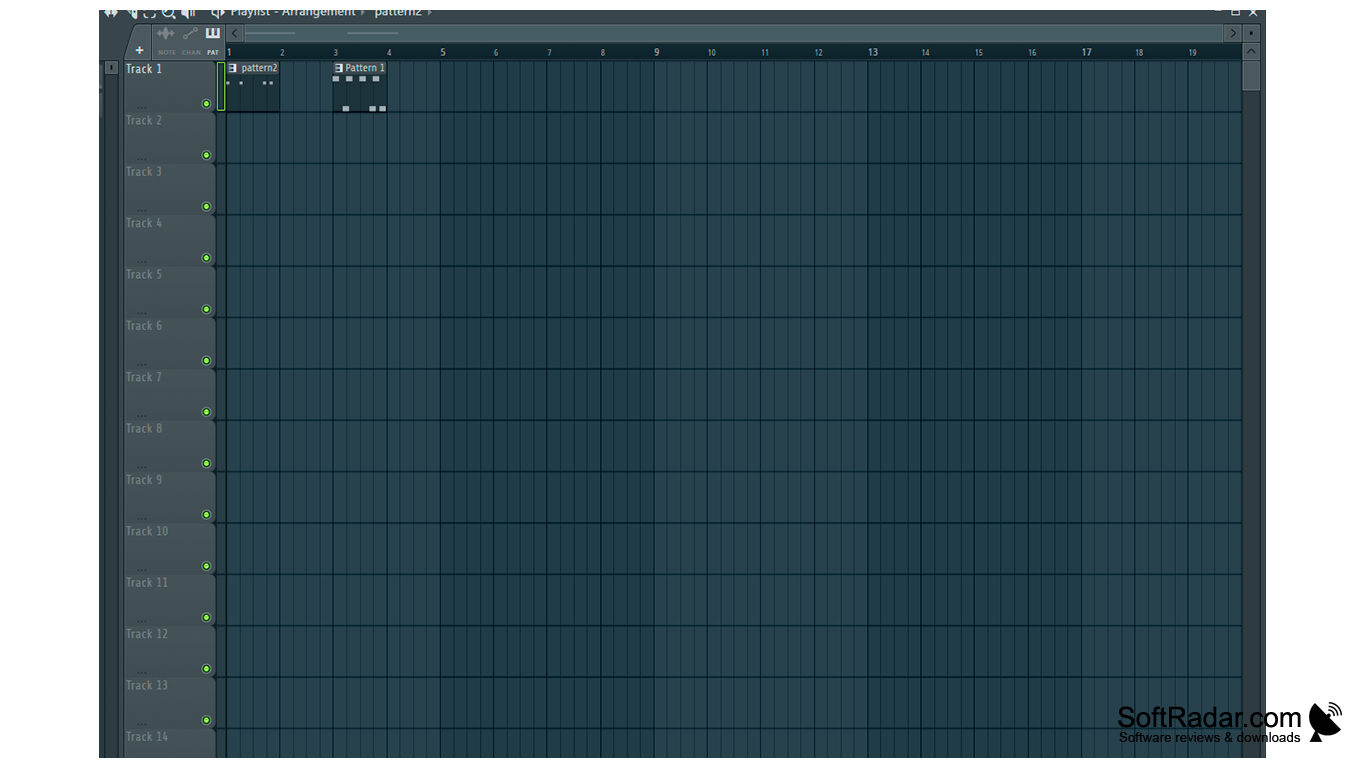Toggle the green mute light on Track 6
Viewport: 1365px width, 768px height.
point(207,361)
